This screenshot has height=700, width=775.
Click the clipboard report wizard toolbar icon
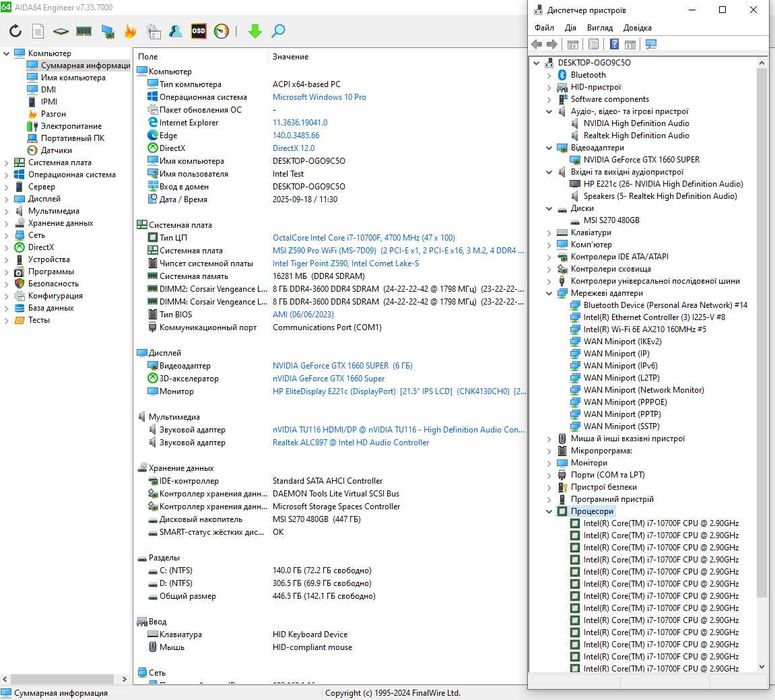[154, 31]
